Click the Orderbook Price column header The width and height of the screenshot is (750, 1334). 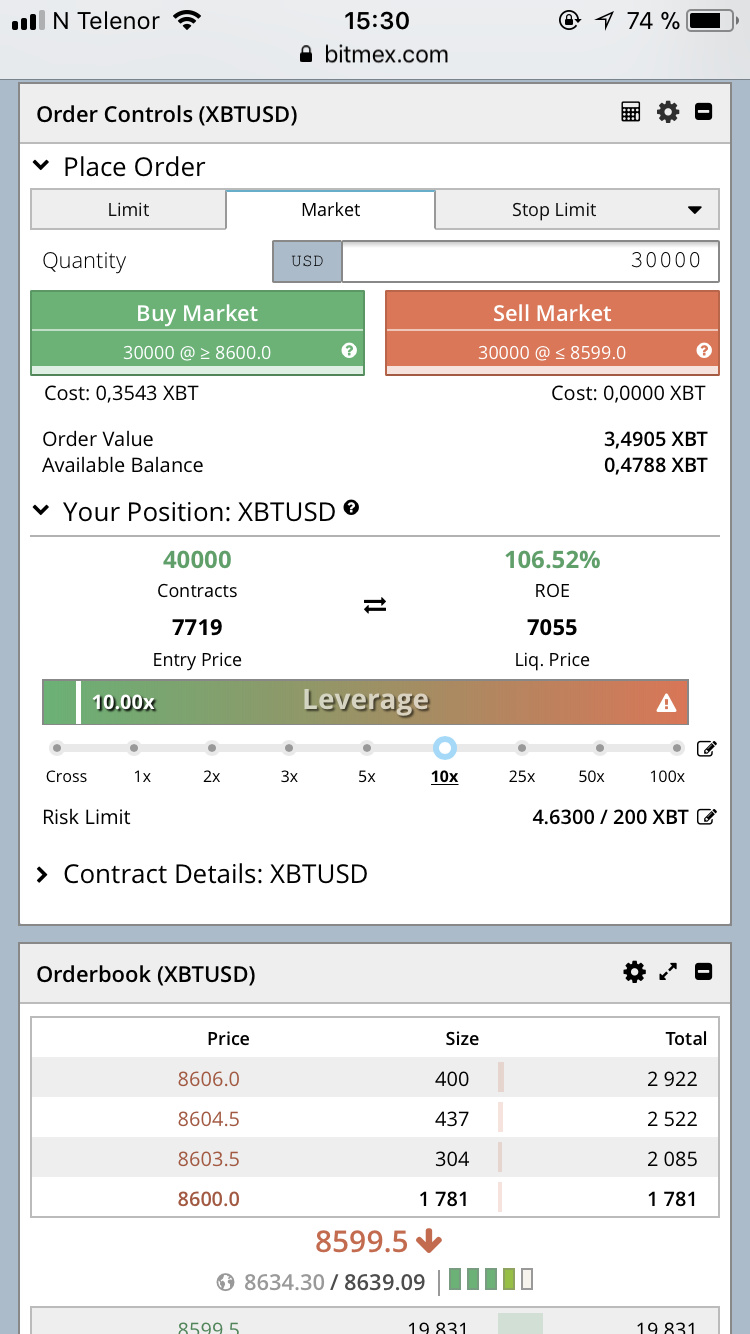(x=228, y=1039)
